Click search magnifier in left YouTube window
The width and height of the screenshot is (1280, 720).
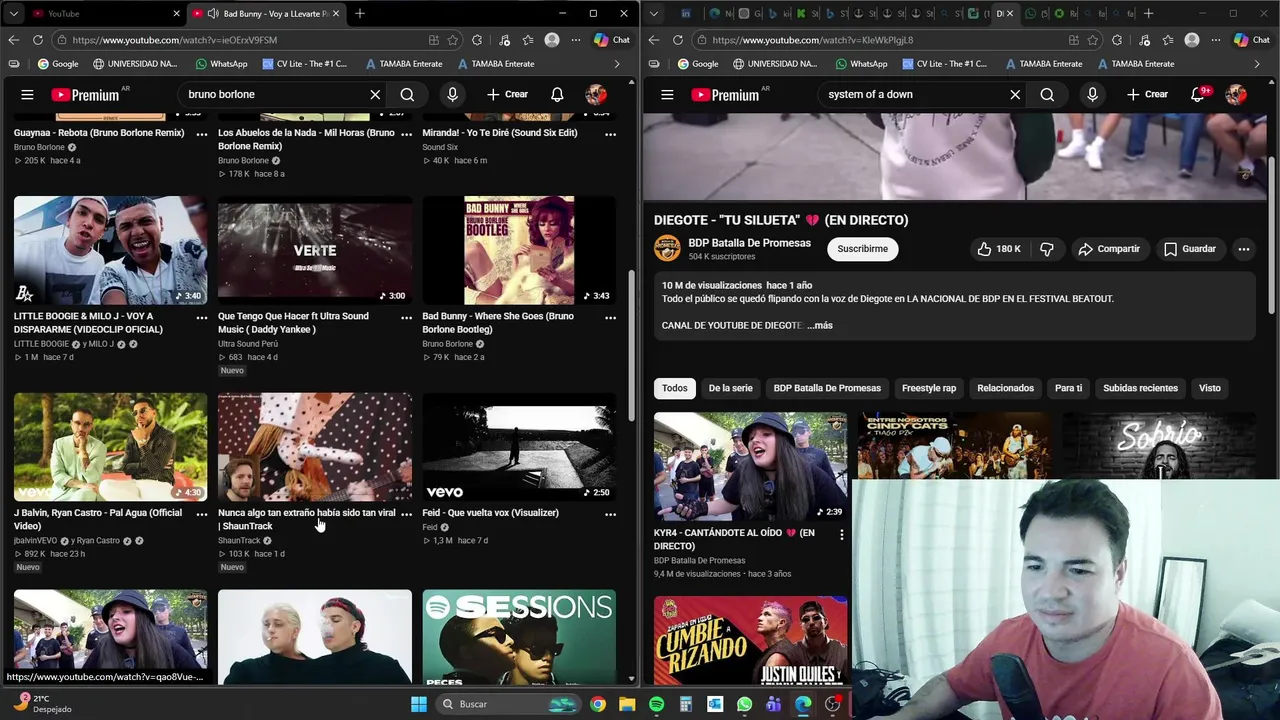tap(407, 94)
